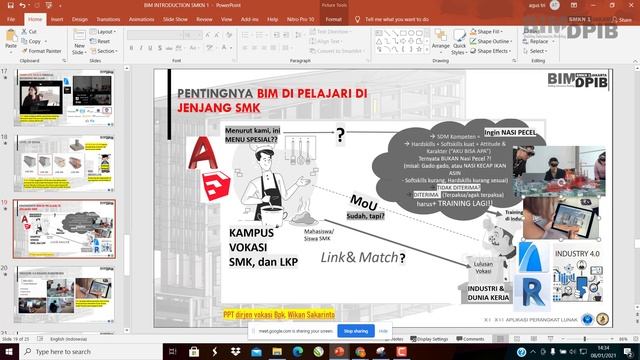Toggle spell check language indicator icon
The height and width of the screenshot is (360, 640).
click(x=40, y=339)
